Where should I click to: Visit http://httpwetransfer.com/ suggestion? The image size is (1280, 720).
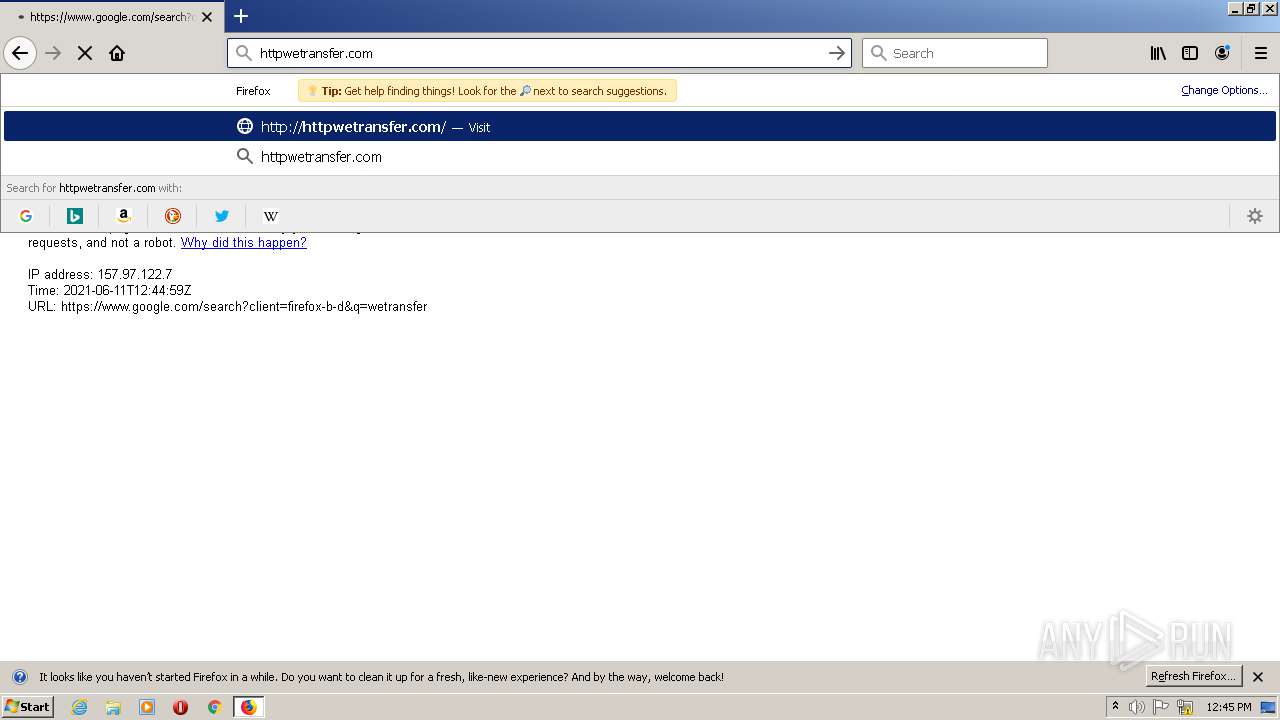(x=640, y=126)
